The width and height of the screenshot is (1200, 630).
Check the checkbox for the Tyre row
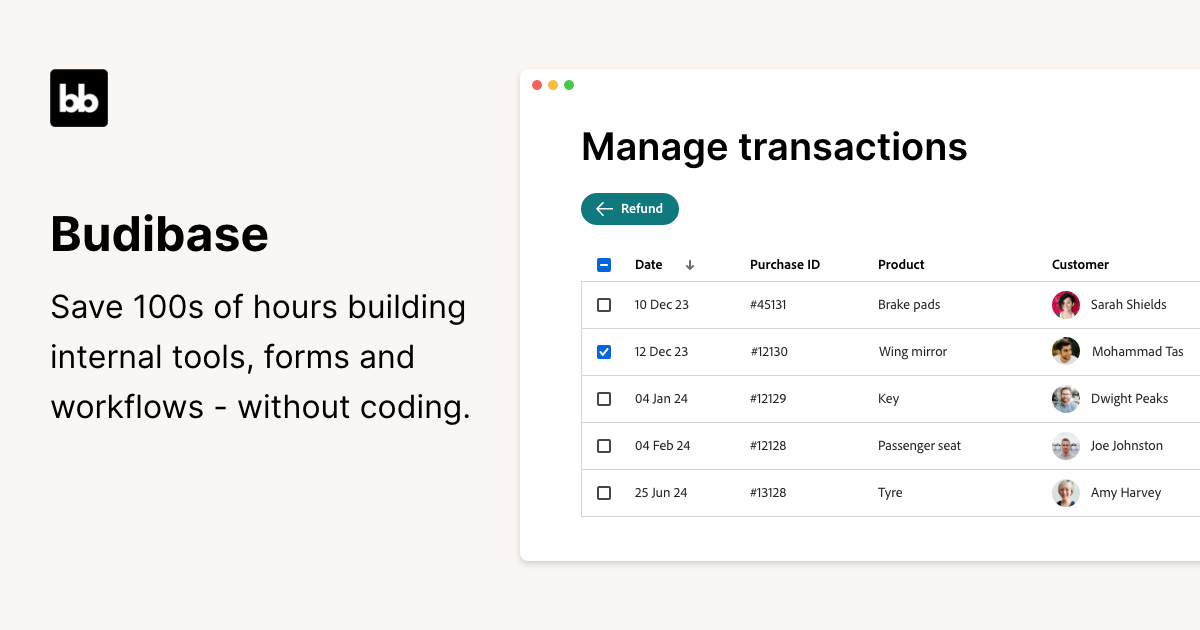point(604,492)
